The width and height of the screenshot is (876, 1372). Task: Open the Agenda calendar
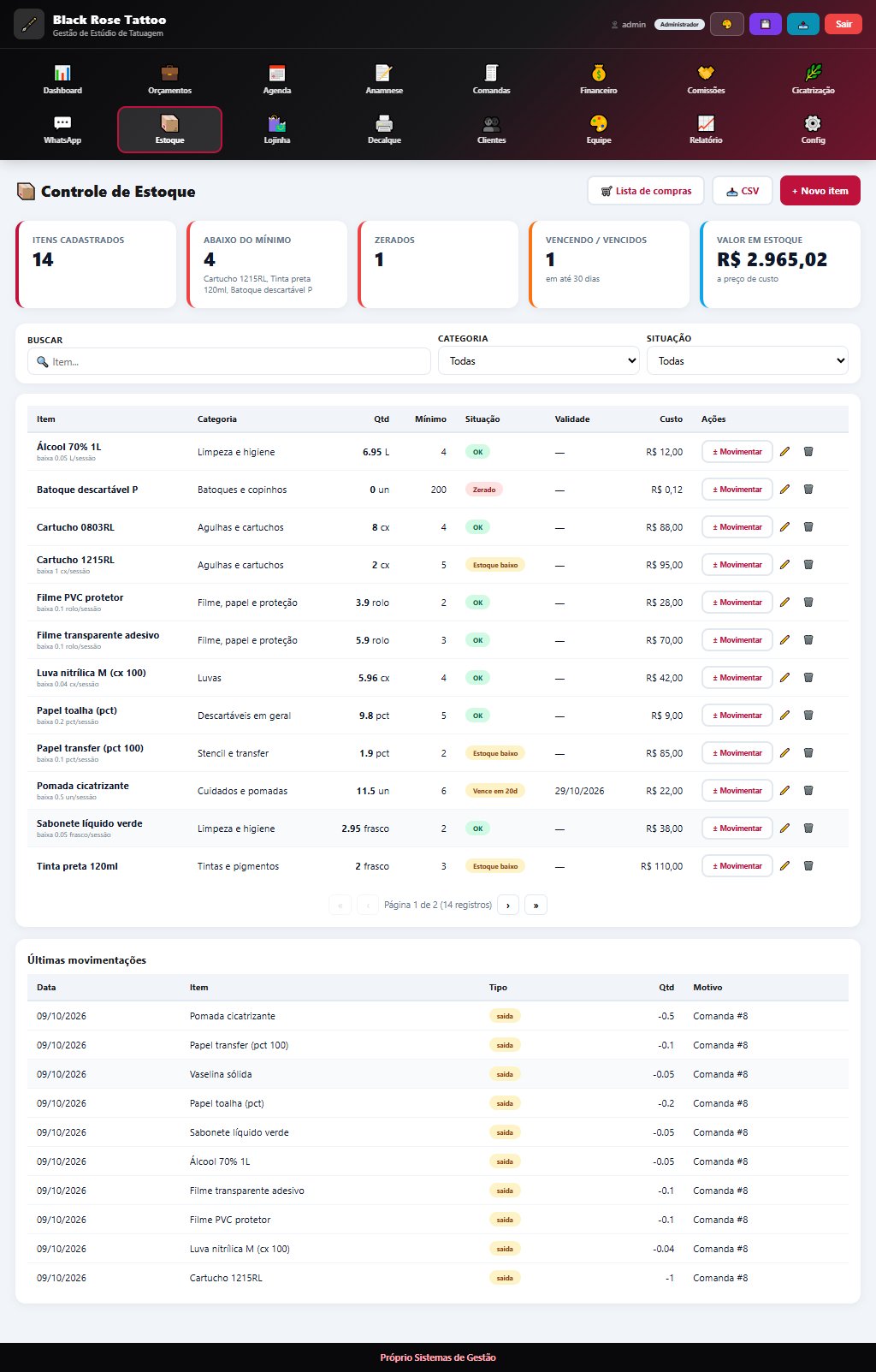[x=277, y=80]
